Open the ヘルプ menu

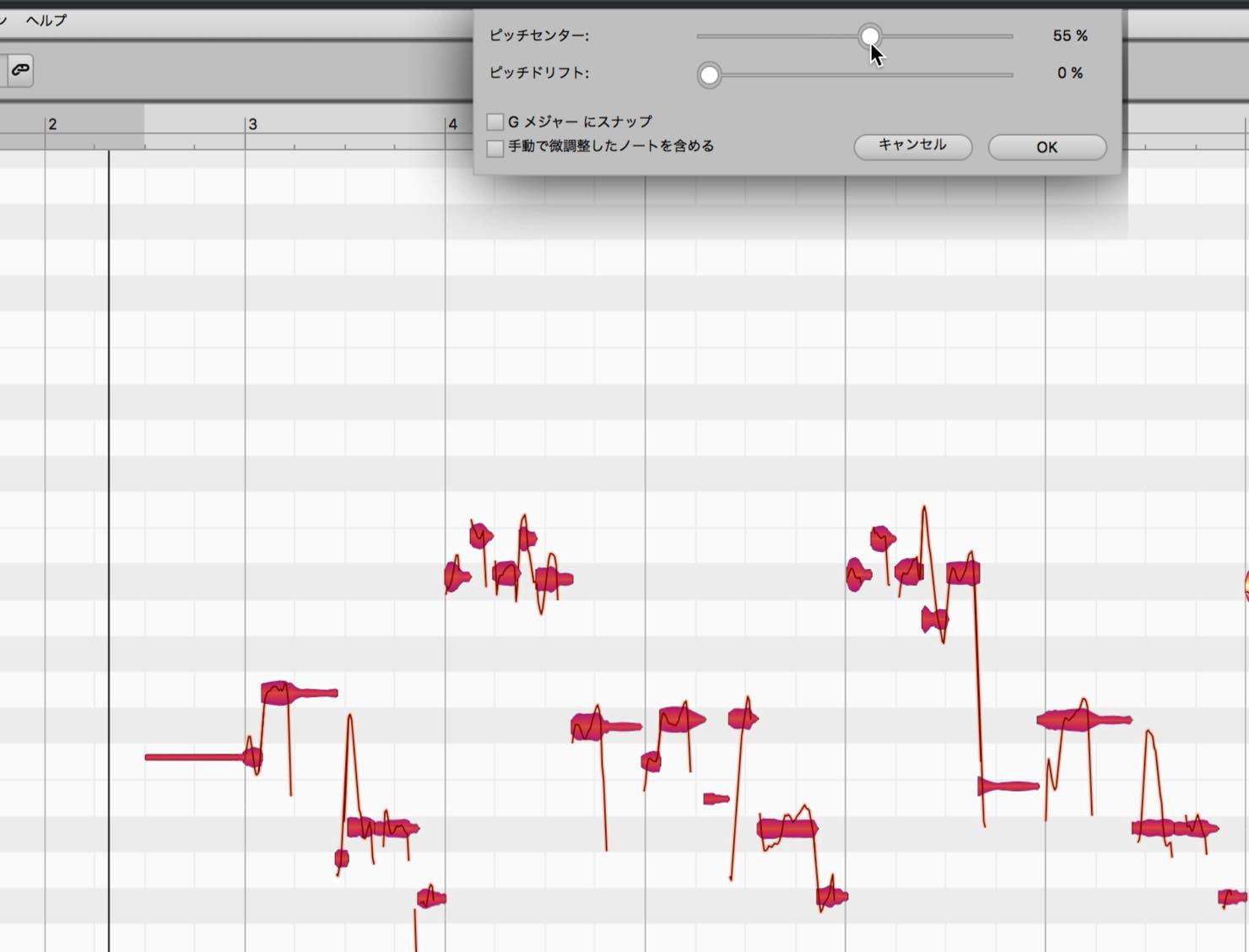(x=46, y=20)
